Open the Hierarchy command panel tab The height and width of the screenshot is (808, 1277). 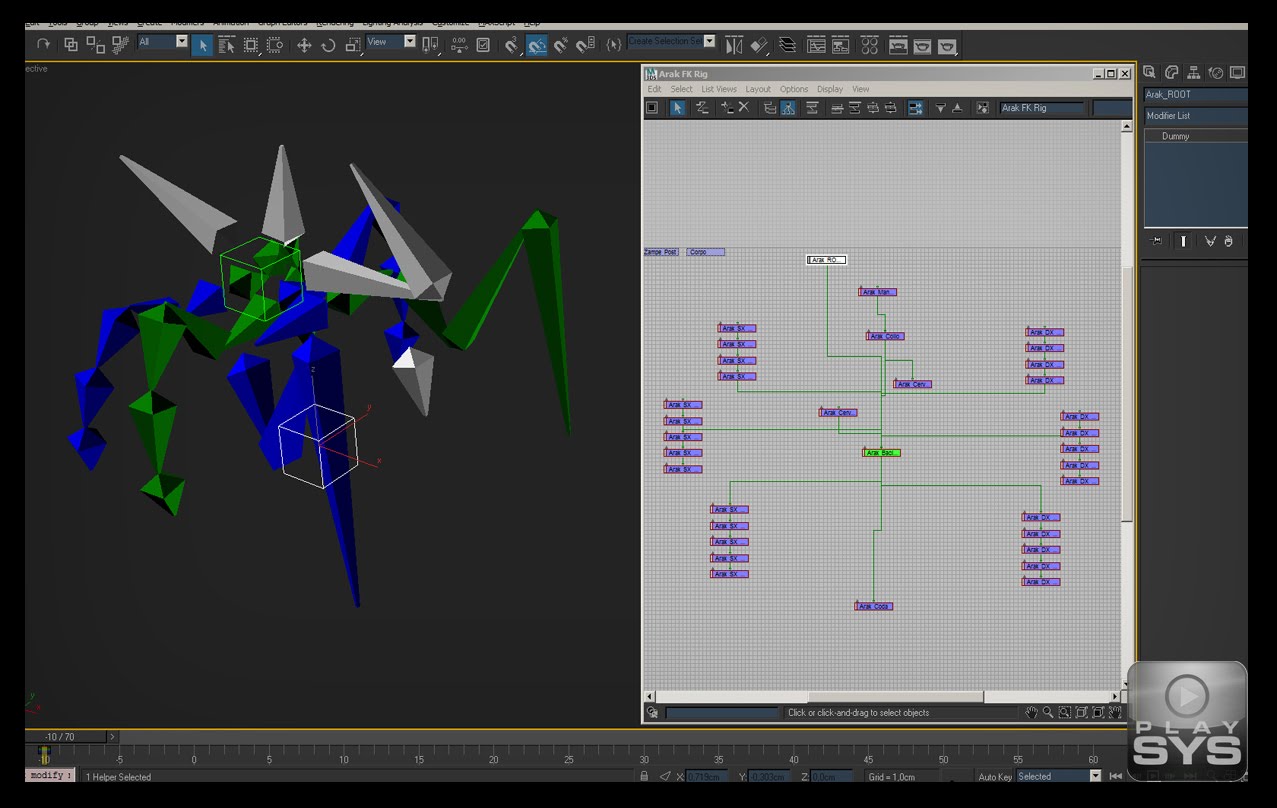(x=1193, y=73)
